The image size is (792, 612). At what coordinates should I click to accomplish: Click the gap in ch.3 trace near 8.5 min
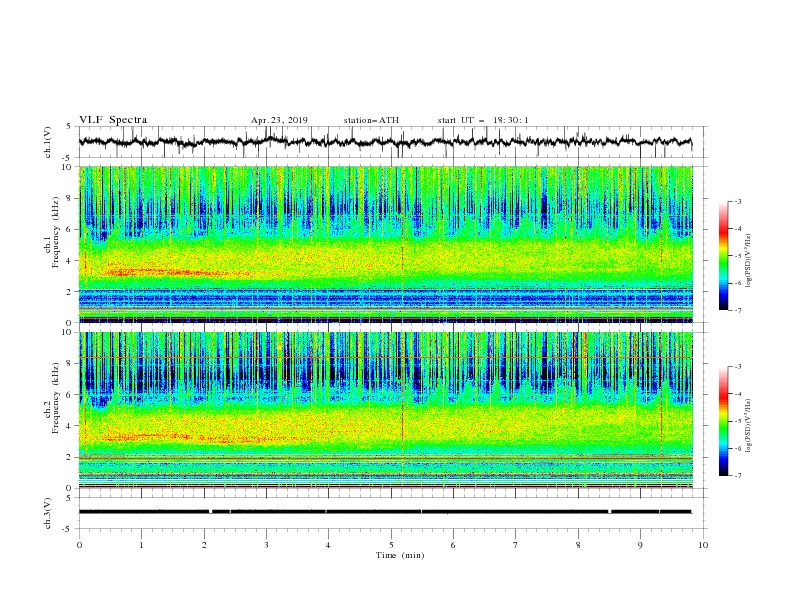coord(610,512)
